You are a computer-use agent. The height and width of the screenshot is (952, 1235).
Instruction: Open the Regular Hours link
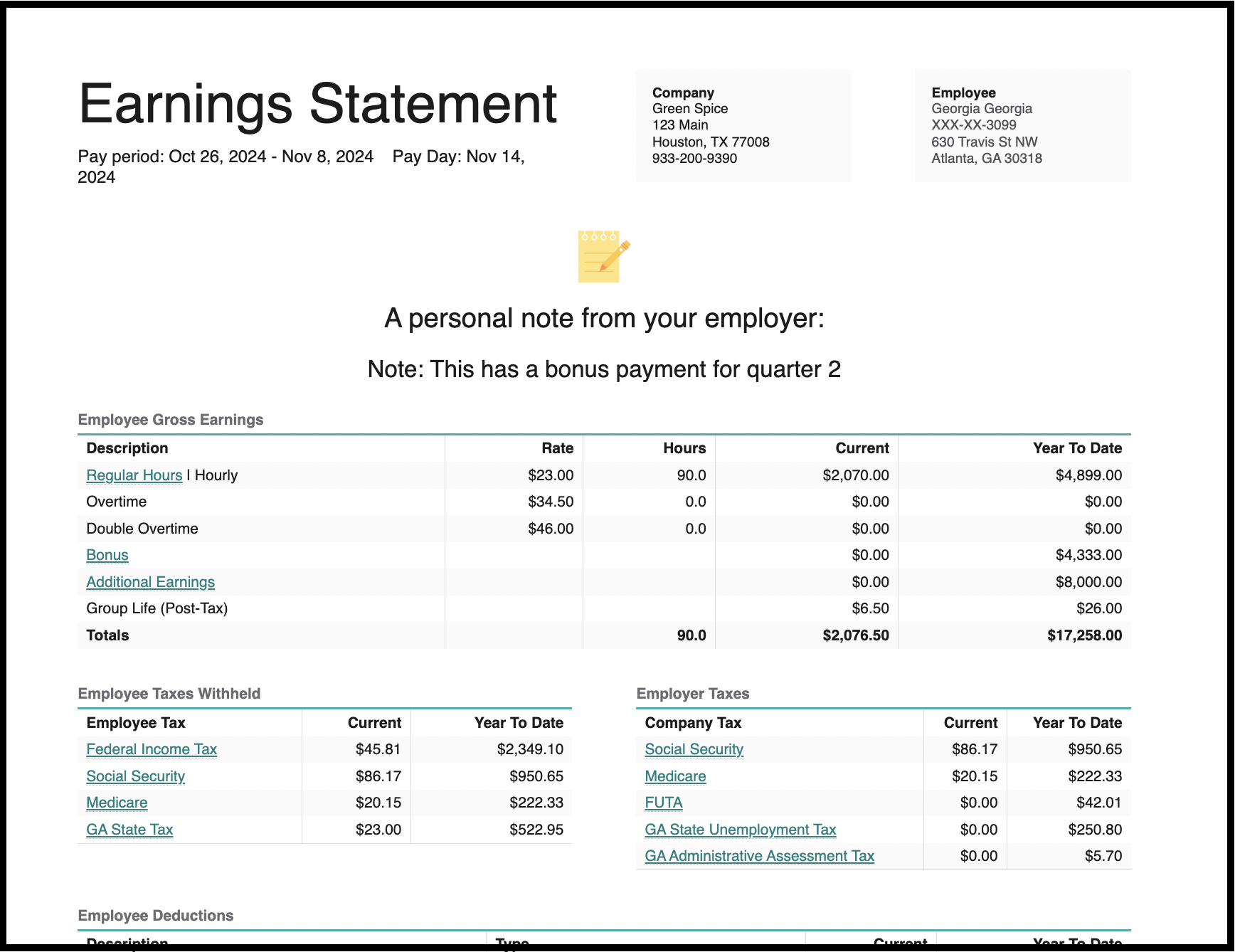(x=134, y=475)
